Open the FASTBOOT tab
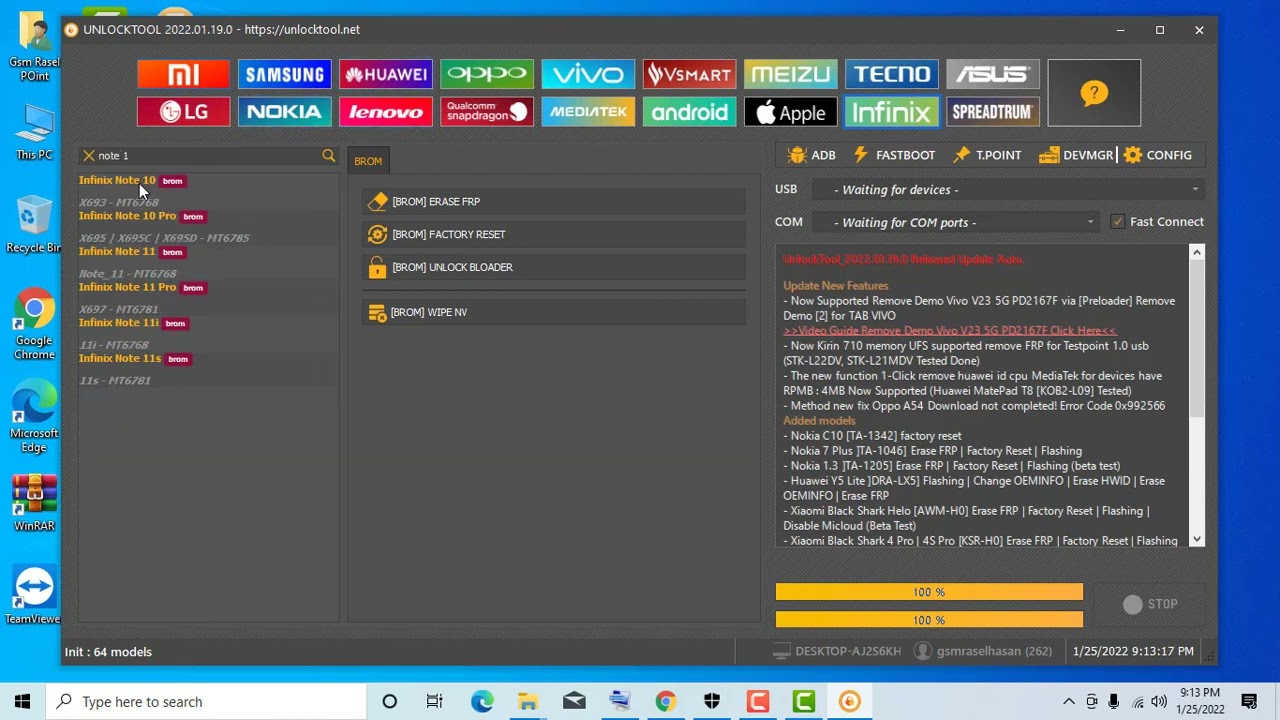1280x720 pixels. coord(894,155)
